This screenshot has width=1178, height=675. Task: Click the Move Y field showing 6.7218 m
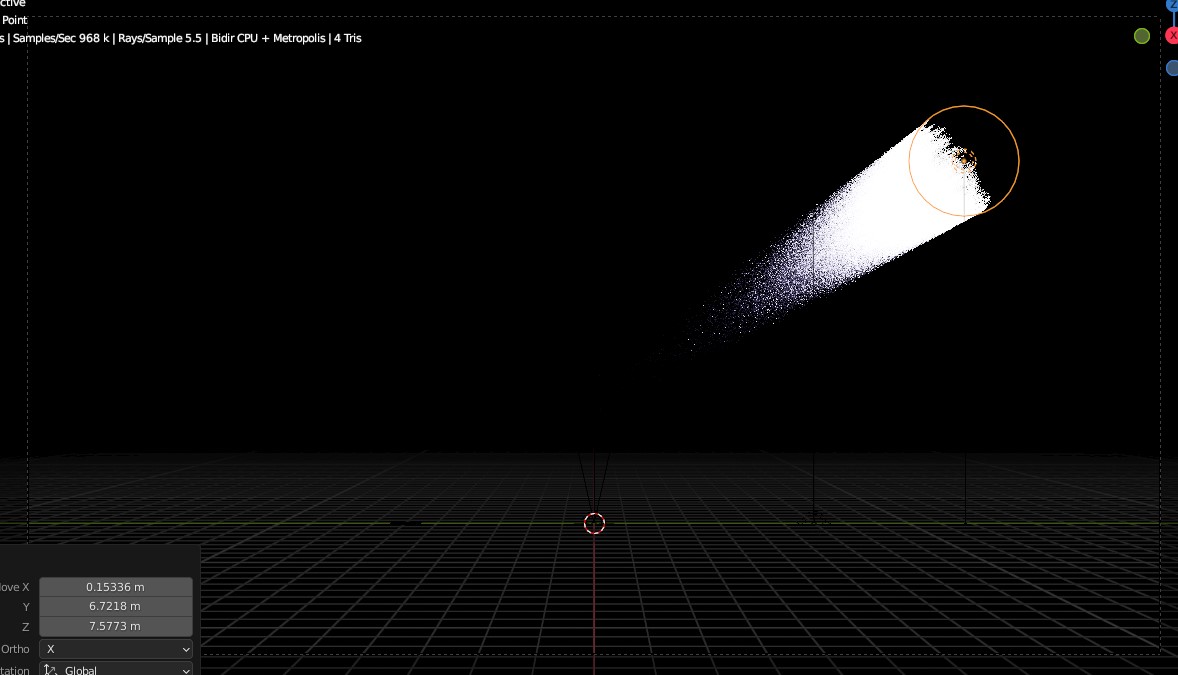tap(115, 606)
